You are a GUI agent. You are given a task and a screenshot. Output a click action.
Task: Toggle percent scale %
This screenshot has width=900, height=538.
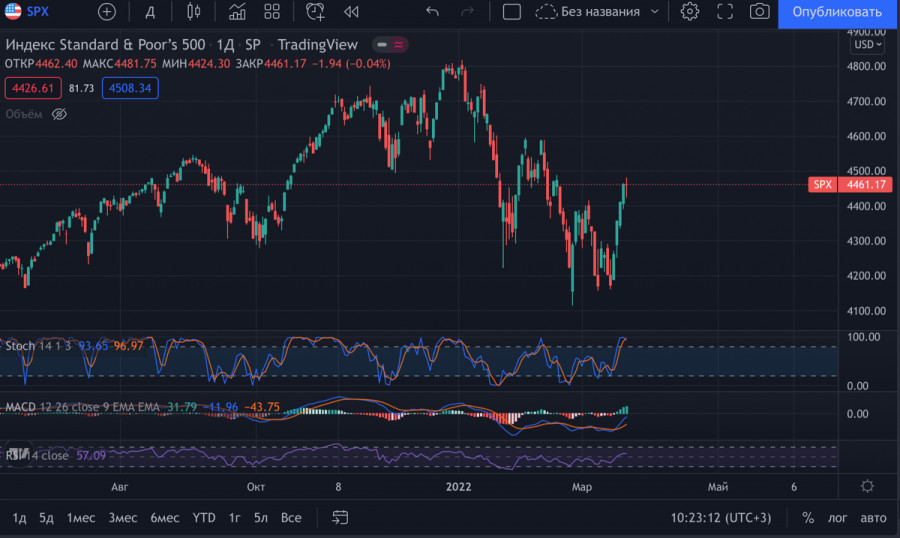(808, 518)
